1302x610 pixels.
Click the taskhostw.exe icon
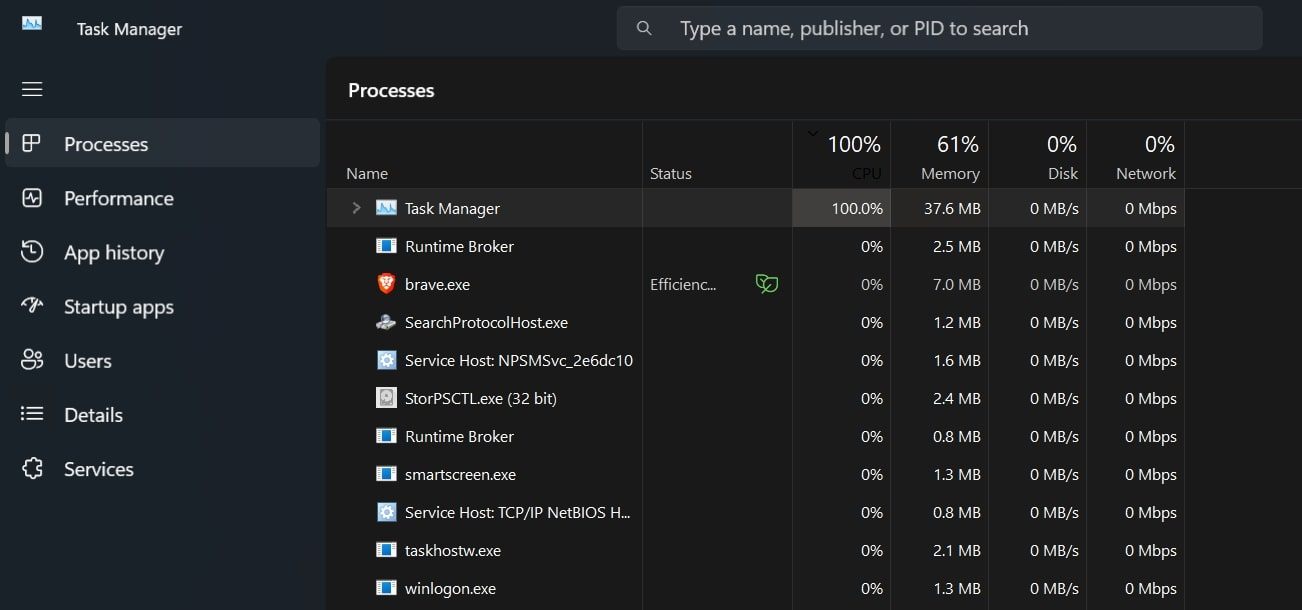click(386, 550)
